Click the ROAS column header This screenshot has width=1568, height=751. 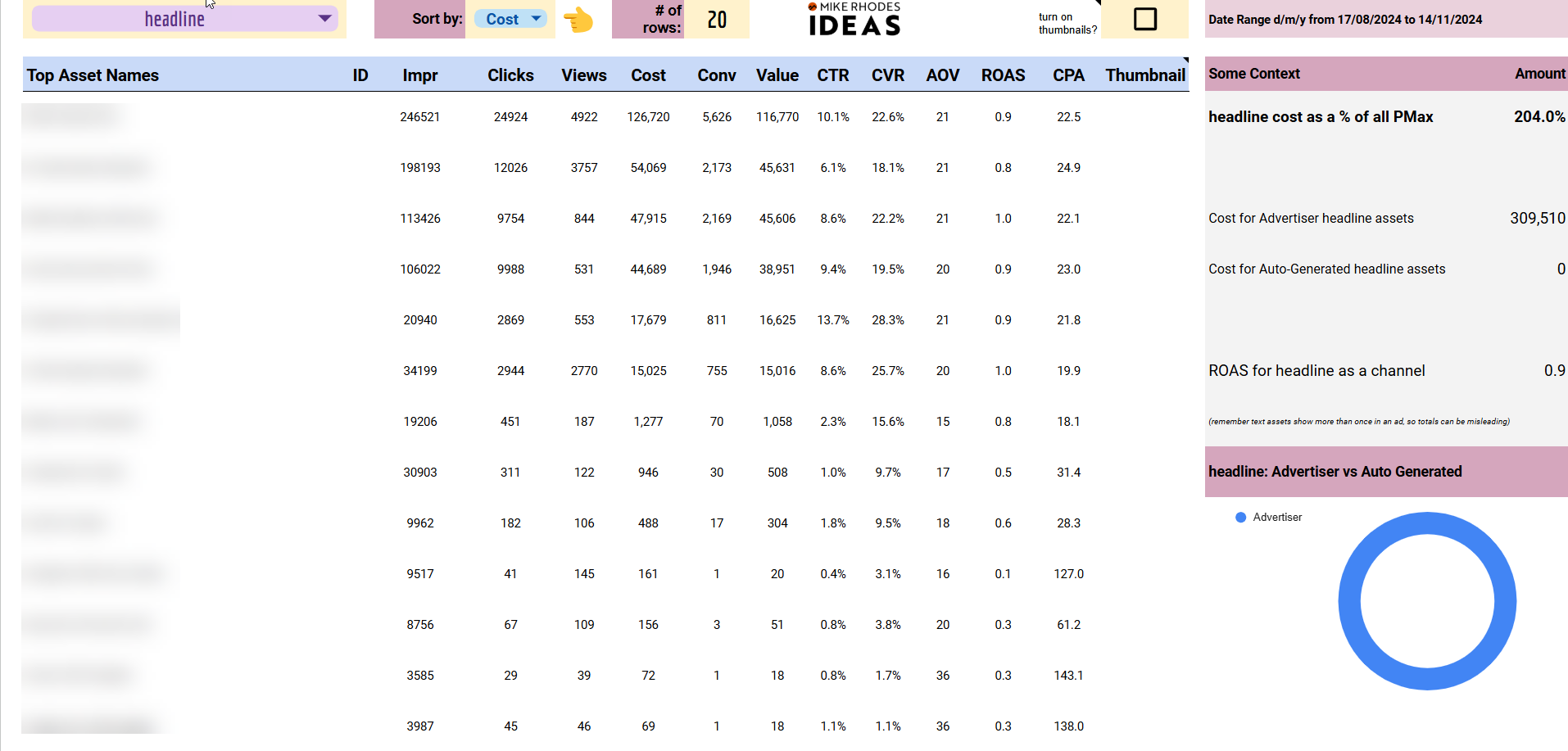click(x=1003, y=75)
